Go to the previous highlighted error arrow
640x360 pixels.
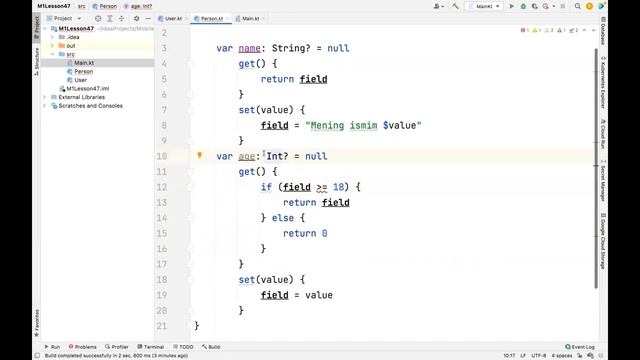[x=584, y=30]
